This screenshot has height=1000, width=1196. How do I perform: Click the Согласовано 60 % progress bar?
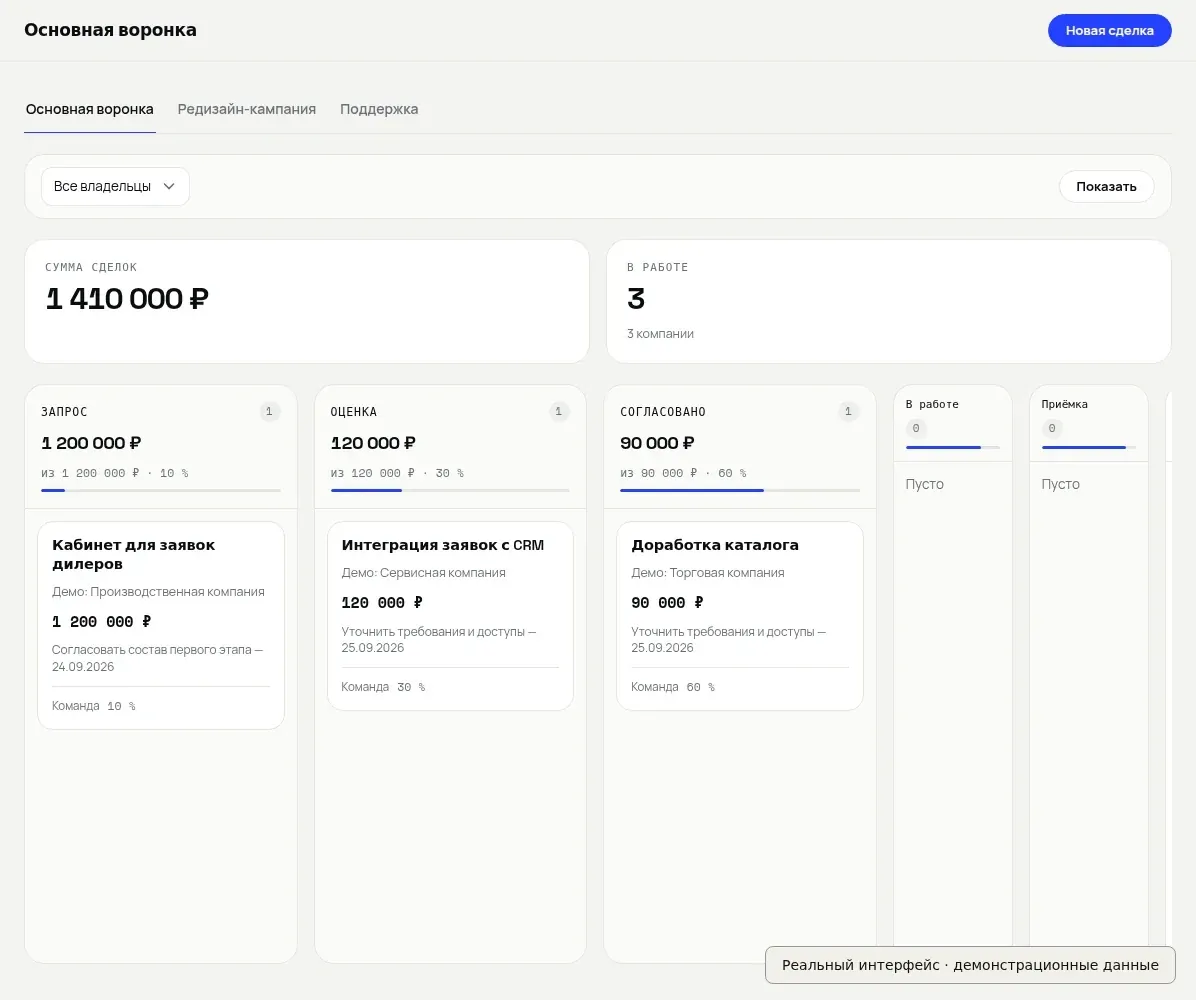coord(740,490)
